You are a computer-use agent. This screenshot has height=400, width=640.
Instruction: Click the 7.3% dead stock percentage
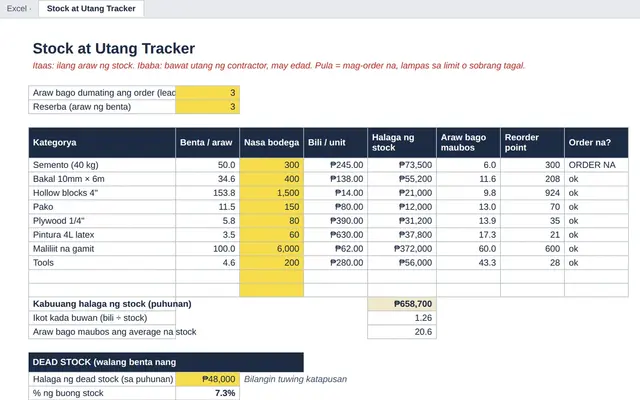pos(207,393)
